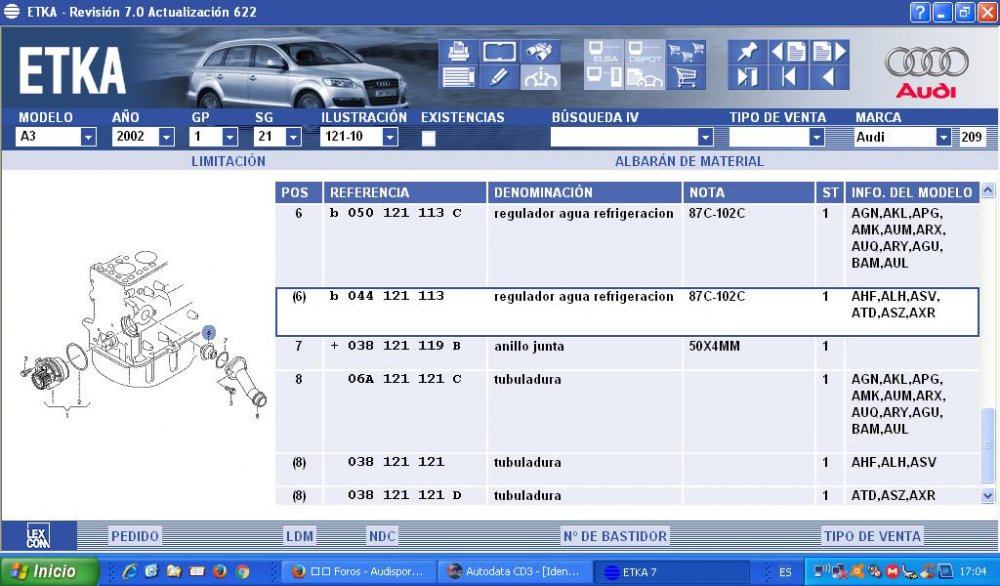Launch Firefox from quick launch bar
1000x586 pixels.
tap(219, 571)
